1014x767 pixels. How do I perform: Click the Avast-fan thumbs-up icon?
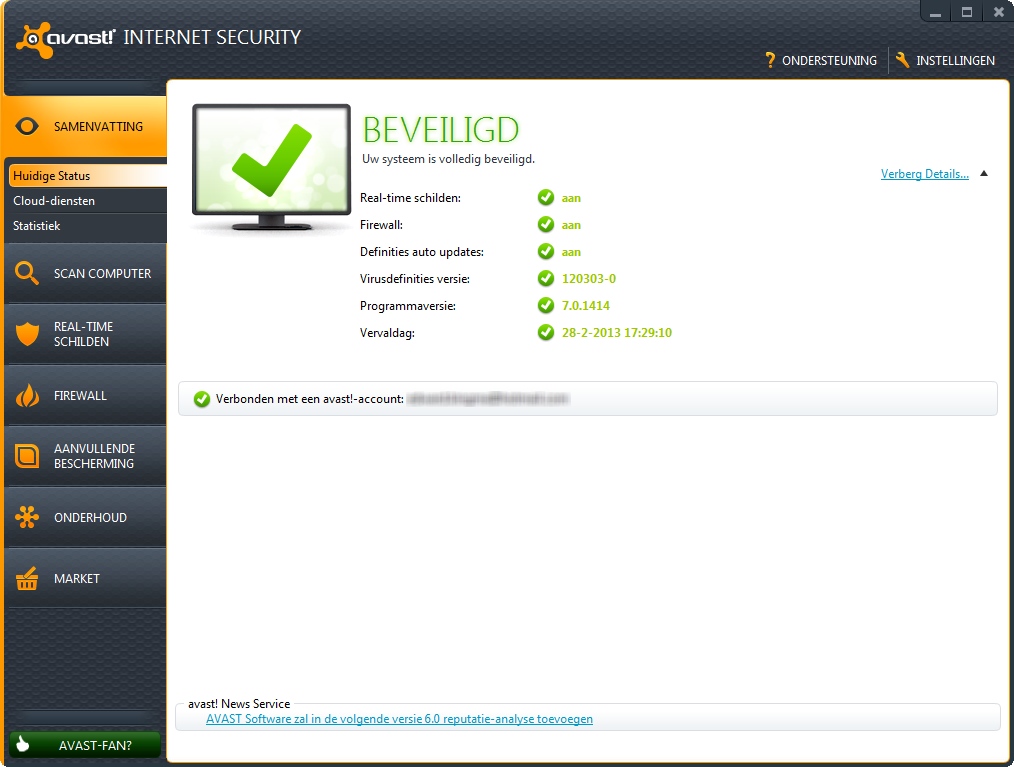coord(23,744)
